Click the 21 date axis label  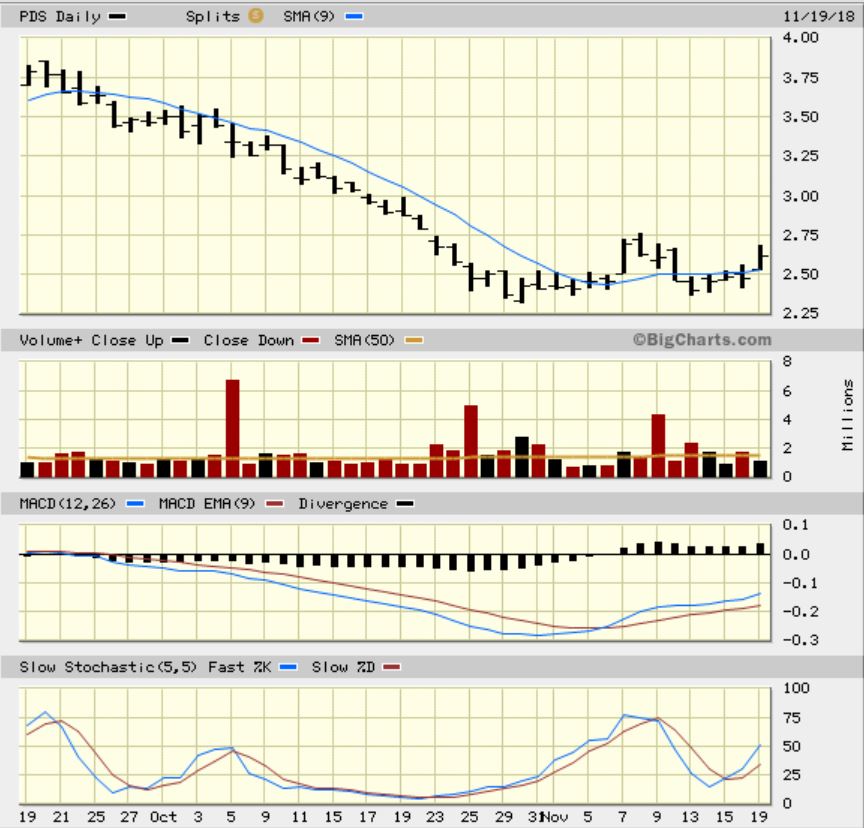click(x=61, y=816)
